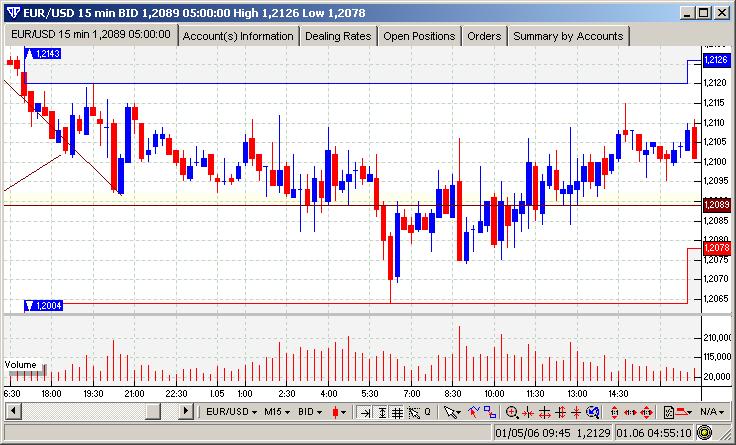Open the EUR/USD symbol dropdown
The width and height of the screenshot is (736, 445).
point(232,412)
